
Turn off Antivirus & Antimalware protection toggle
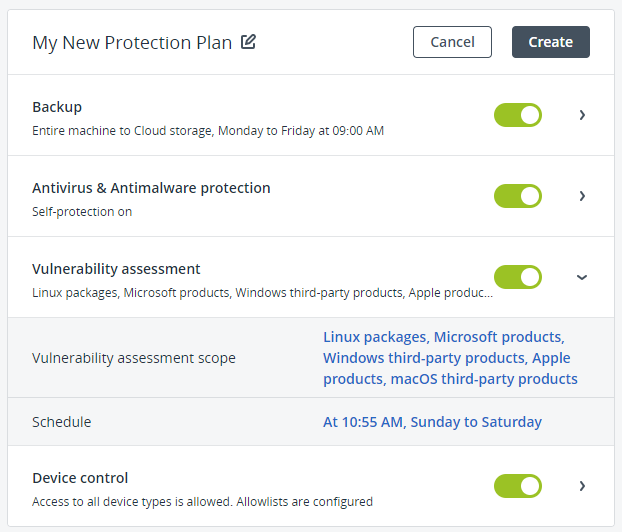(518, 196)
